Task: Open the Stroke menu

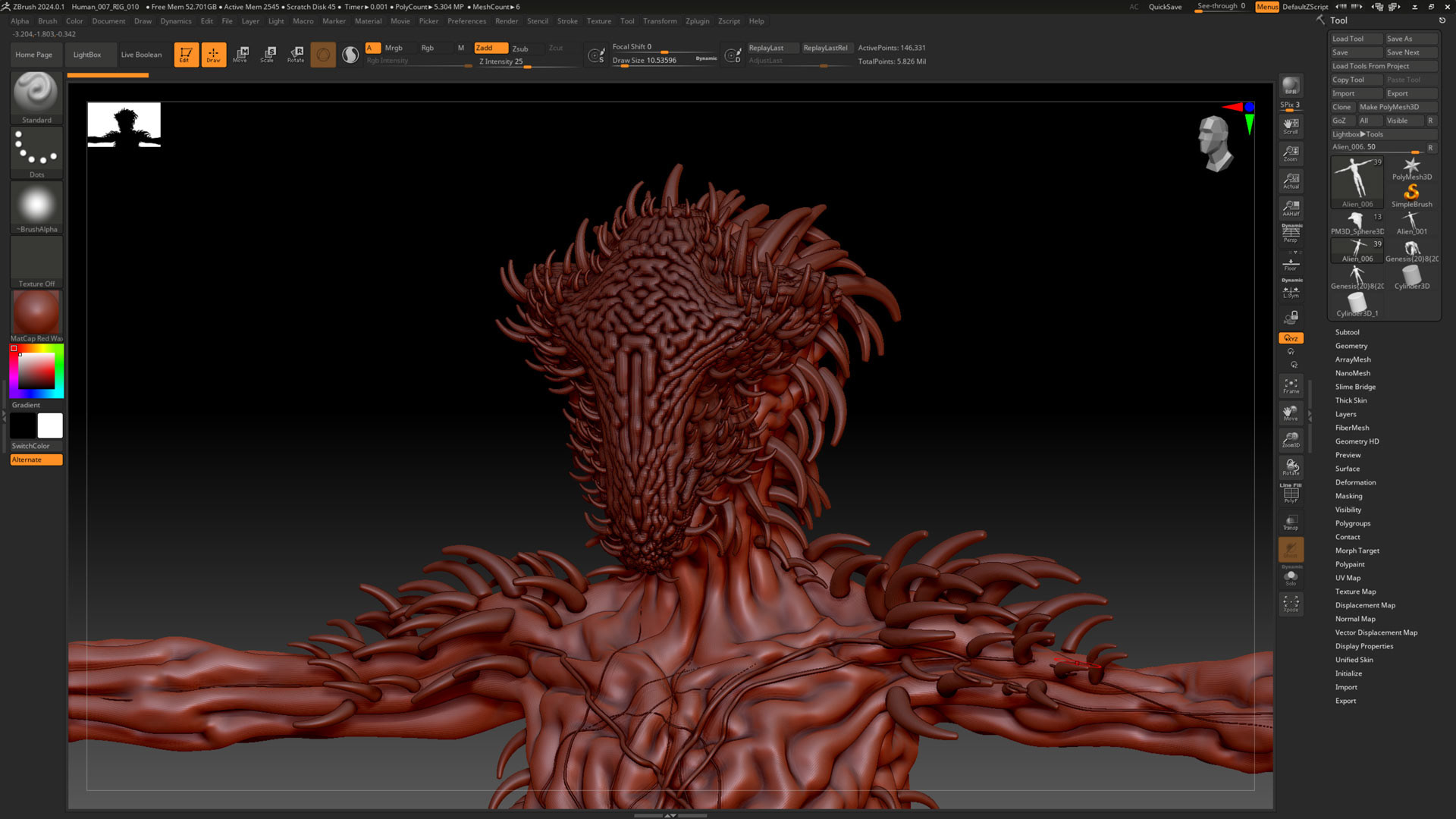Action: point(566,21)
